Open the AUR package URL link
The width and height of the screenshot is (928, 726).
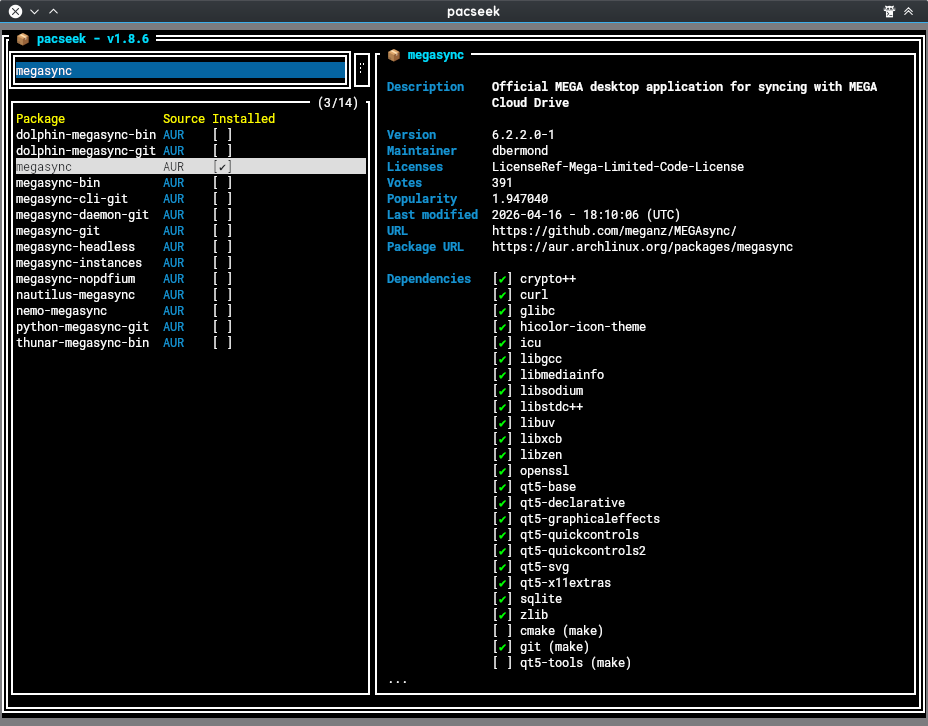[642, 247]
